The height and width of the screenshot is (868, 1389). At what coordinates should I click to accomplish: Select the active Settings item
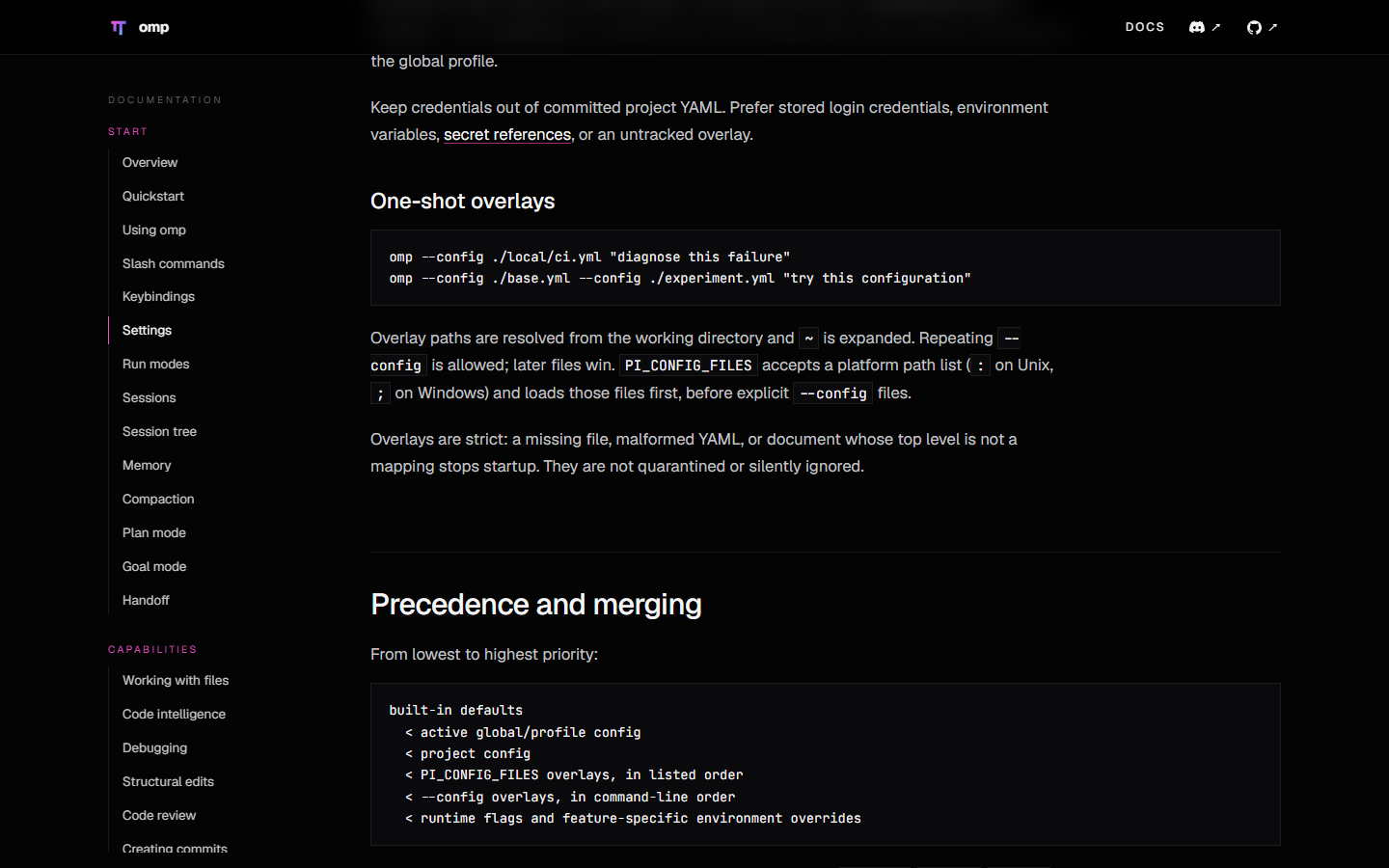[147, 330]
